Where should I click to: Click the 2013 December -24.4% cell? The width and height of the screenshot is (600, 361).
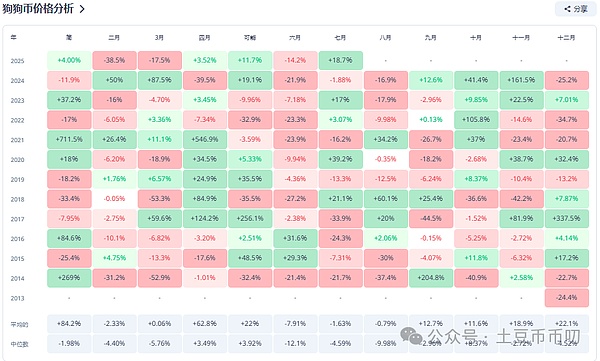(567, 297)
